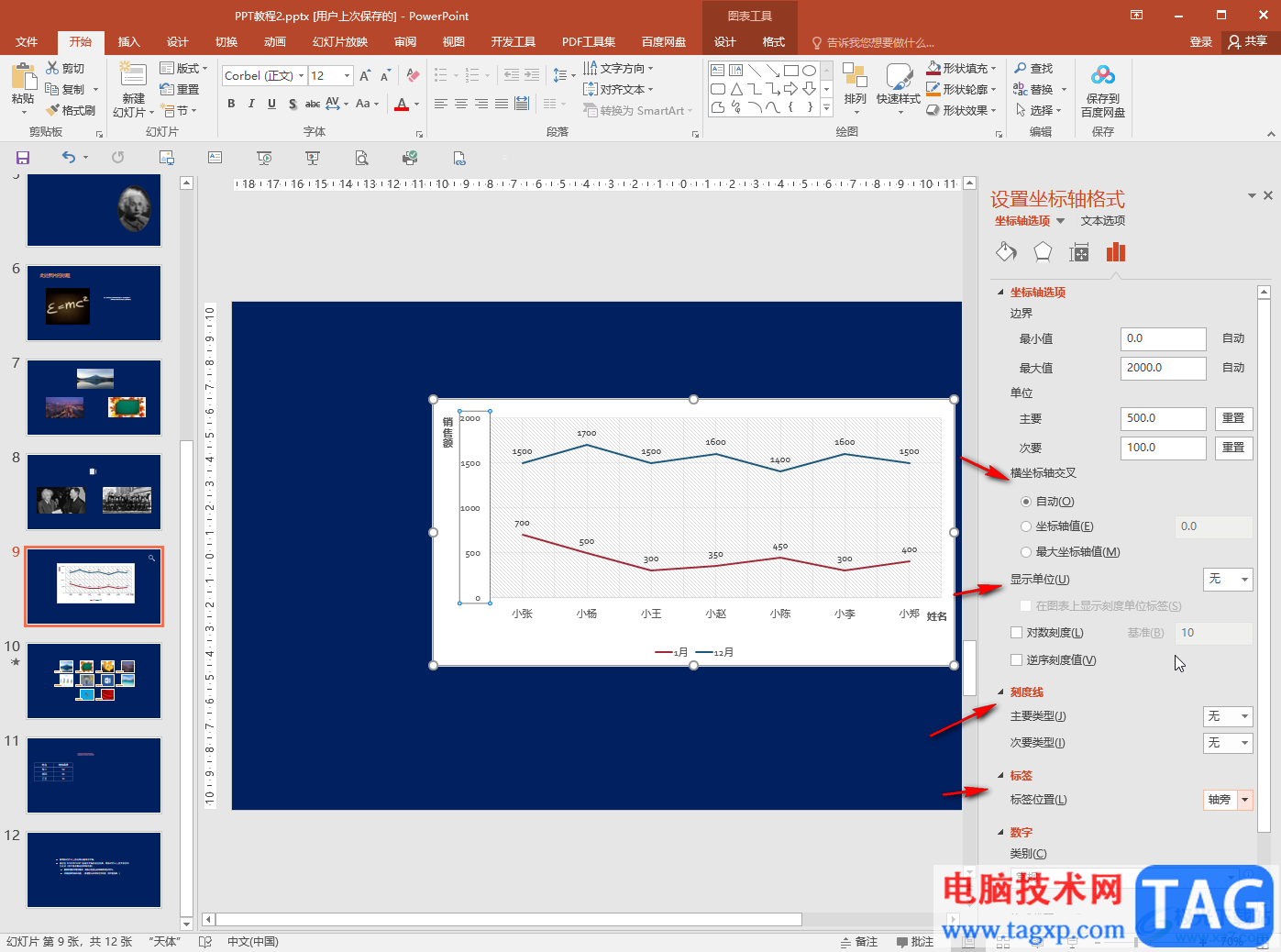Switch to the 文本选项 pane tab

pos(1103,221)
